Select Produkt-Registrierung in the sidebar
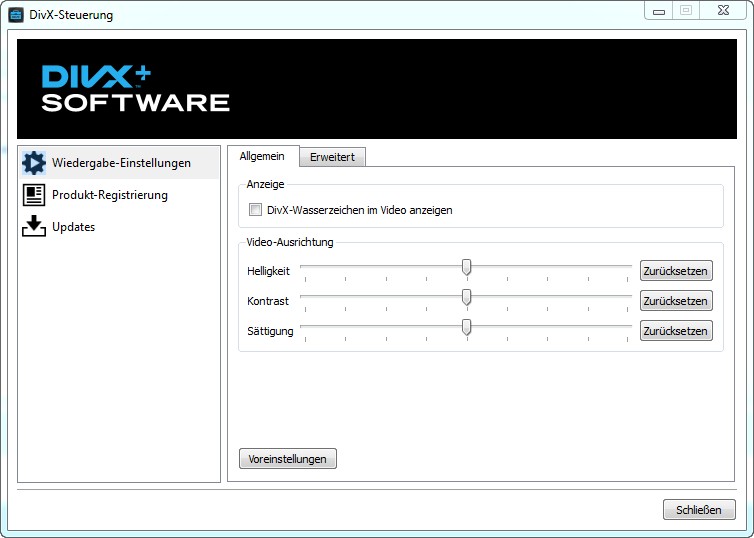The width and height of the screenshot is (754, 538). coord(119,195)
